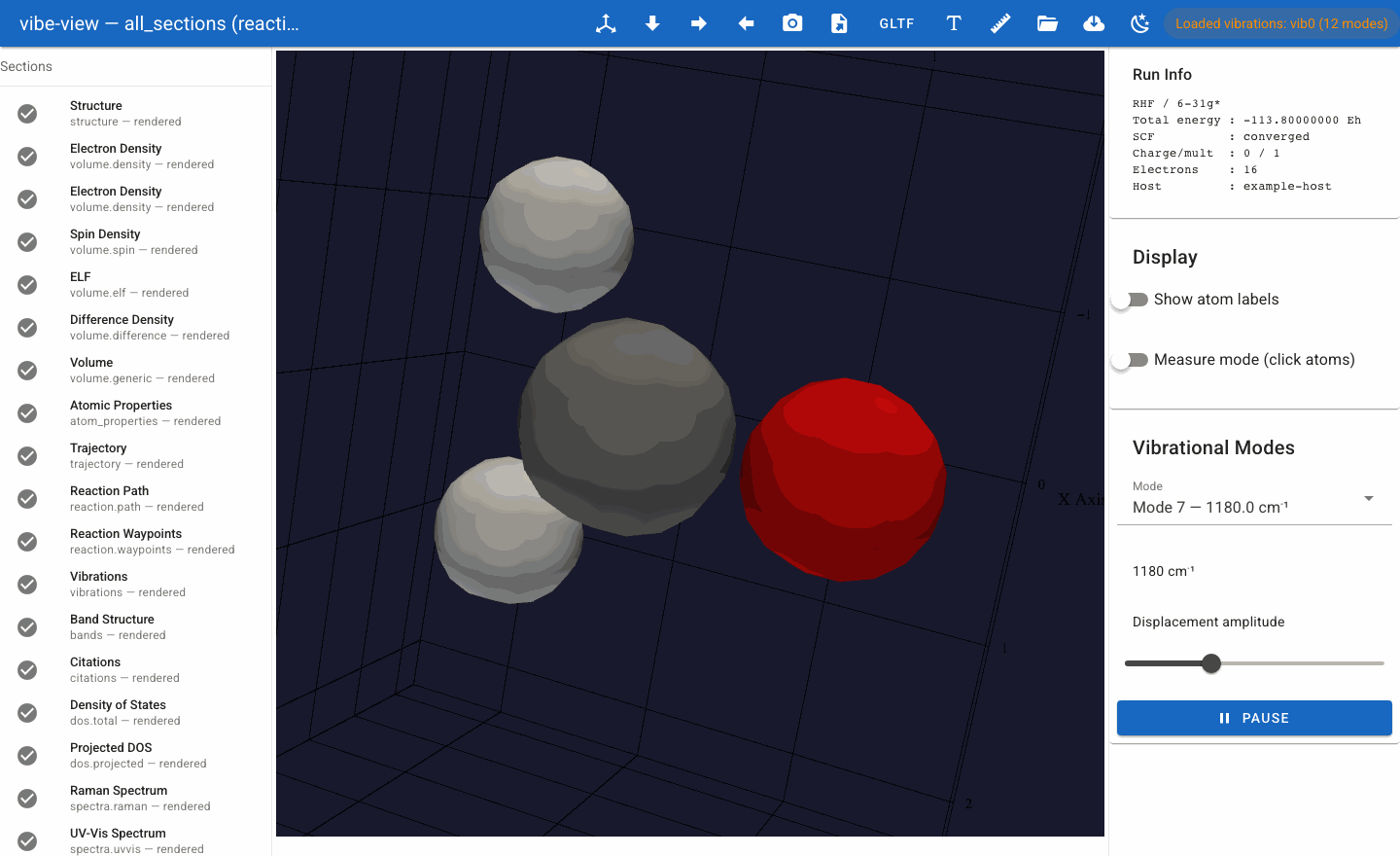Click the check icon beside Reaction Waypoints

27,542
